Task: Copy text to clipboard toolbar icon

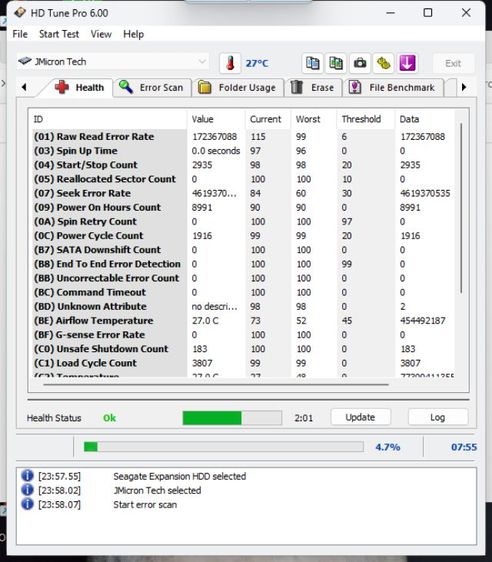Action: click(312, 63)
